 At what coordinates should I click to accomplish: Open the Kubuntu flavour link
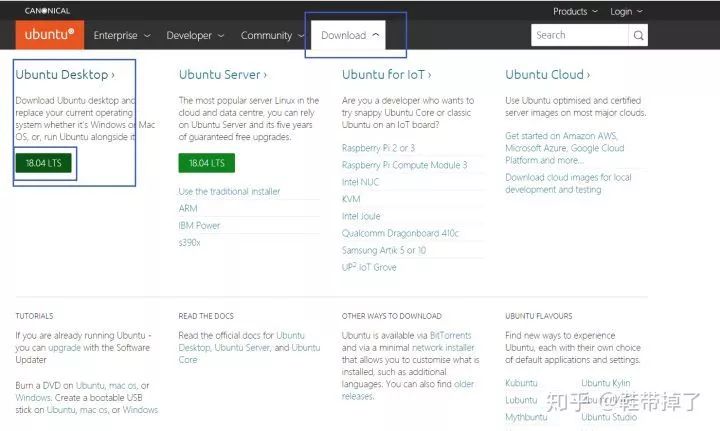521,383
